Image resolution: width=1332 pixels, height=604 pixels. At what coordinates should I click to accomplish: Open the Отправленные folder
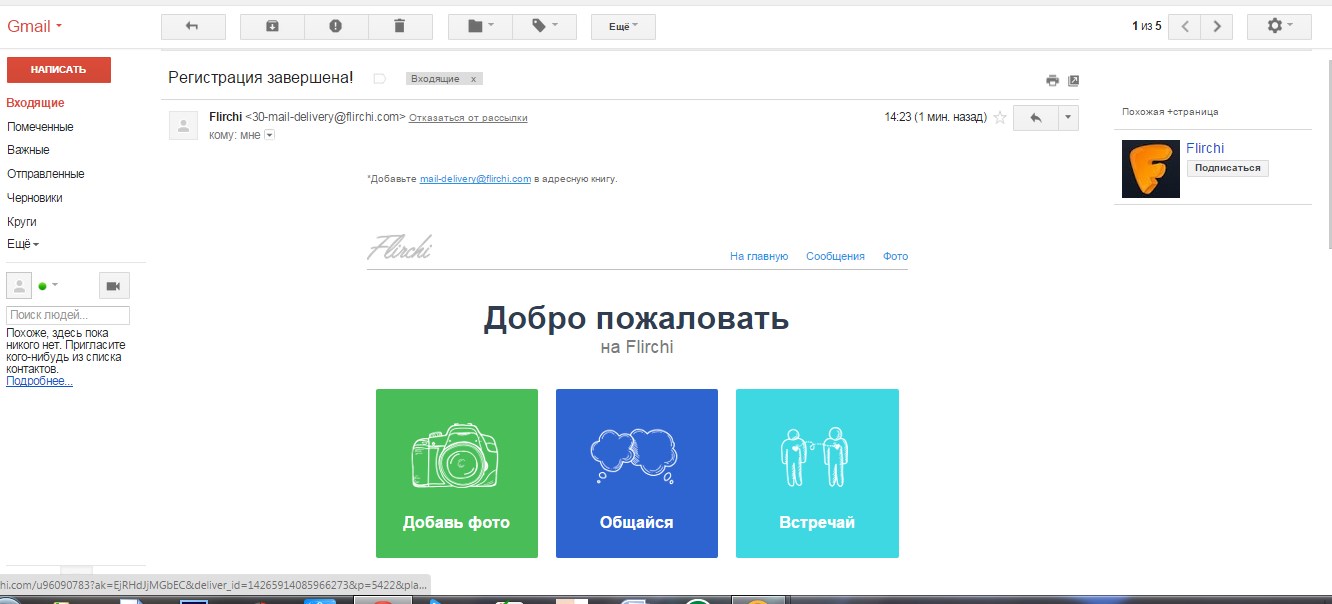(x=45, y=174)
